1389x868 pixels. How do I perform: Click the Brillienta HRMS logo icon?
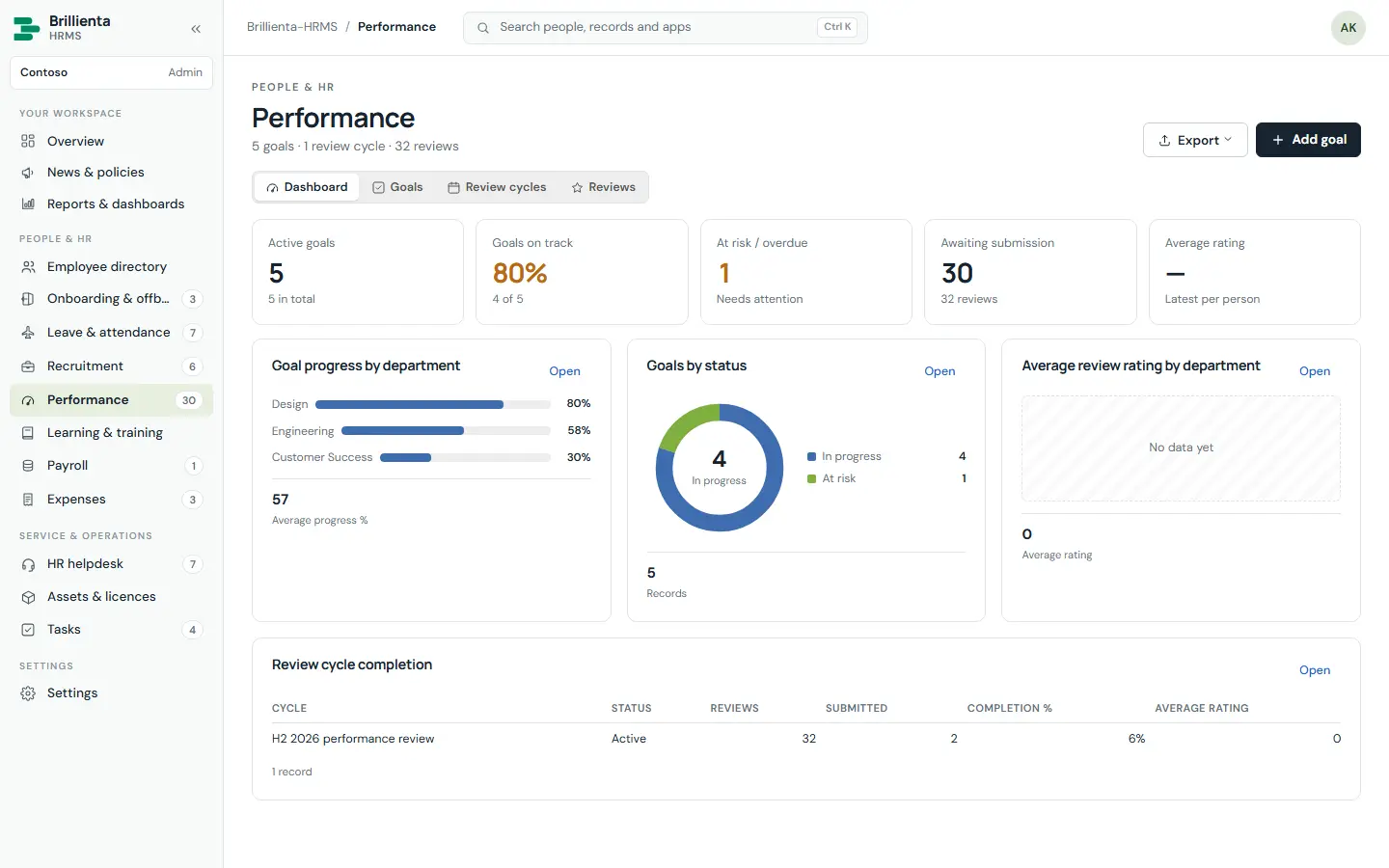27,28
